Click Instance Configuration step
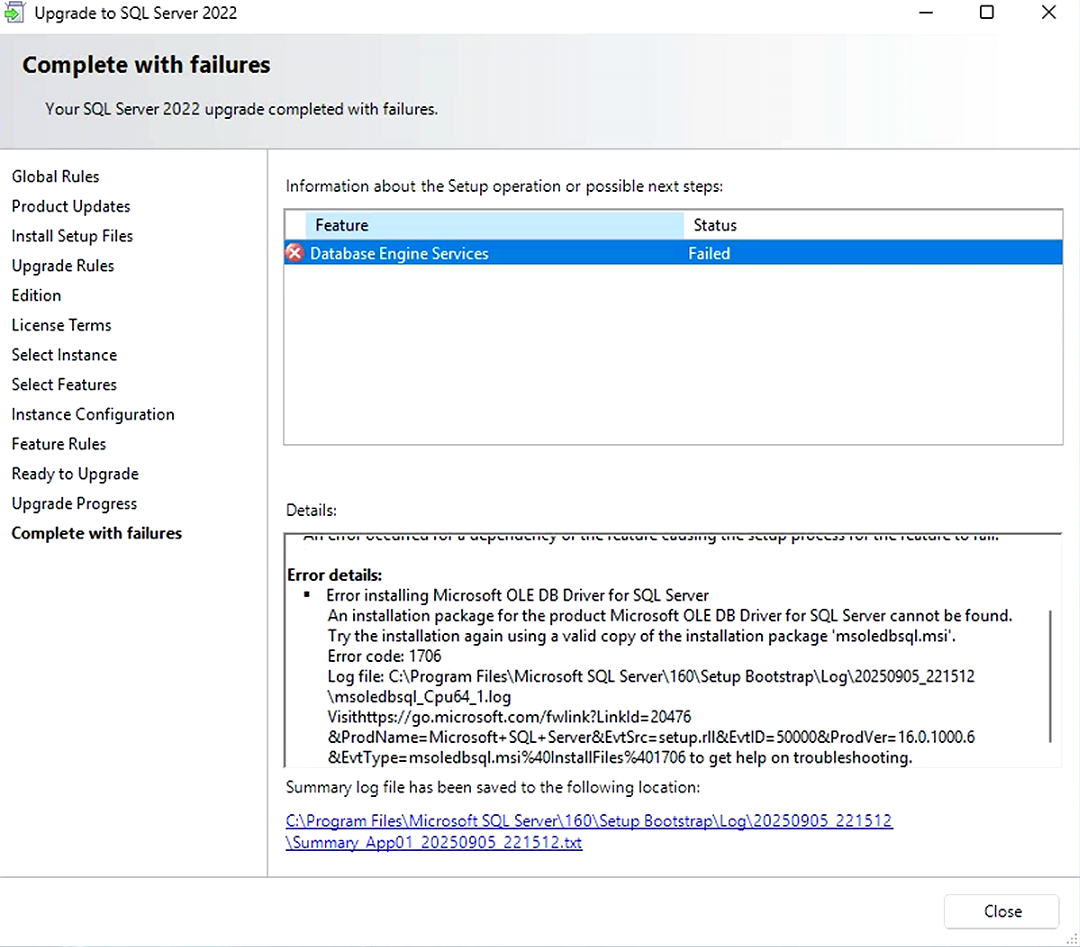Screen dimensions: 1080x947 (x=93, y=414)
